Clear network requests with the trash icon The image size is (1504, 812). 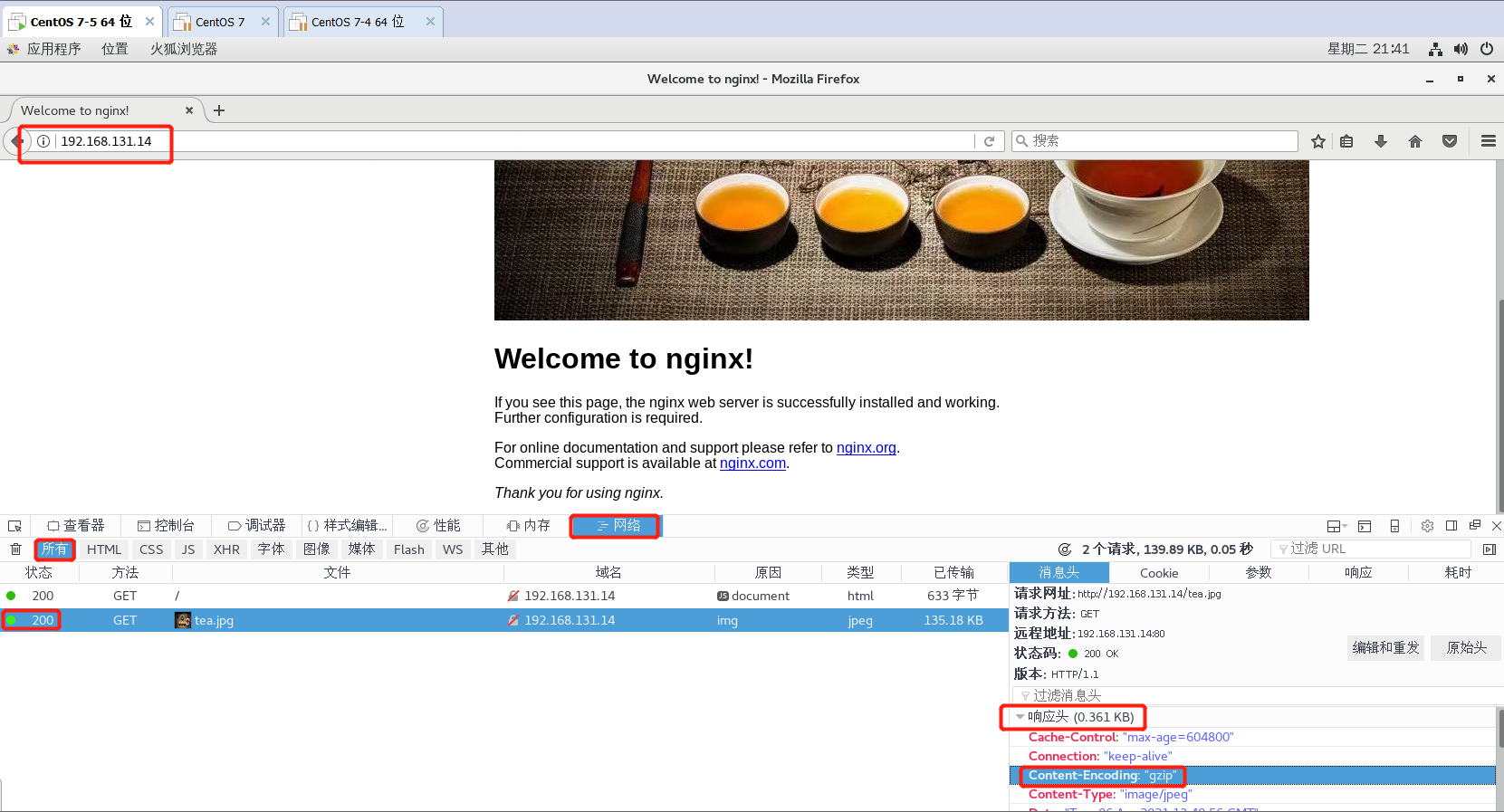tap(15, 549)
